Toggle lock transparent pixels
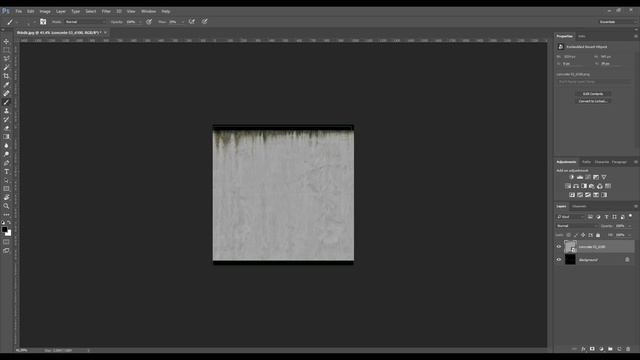 (x=569, y=235)
